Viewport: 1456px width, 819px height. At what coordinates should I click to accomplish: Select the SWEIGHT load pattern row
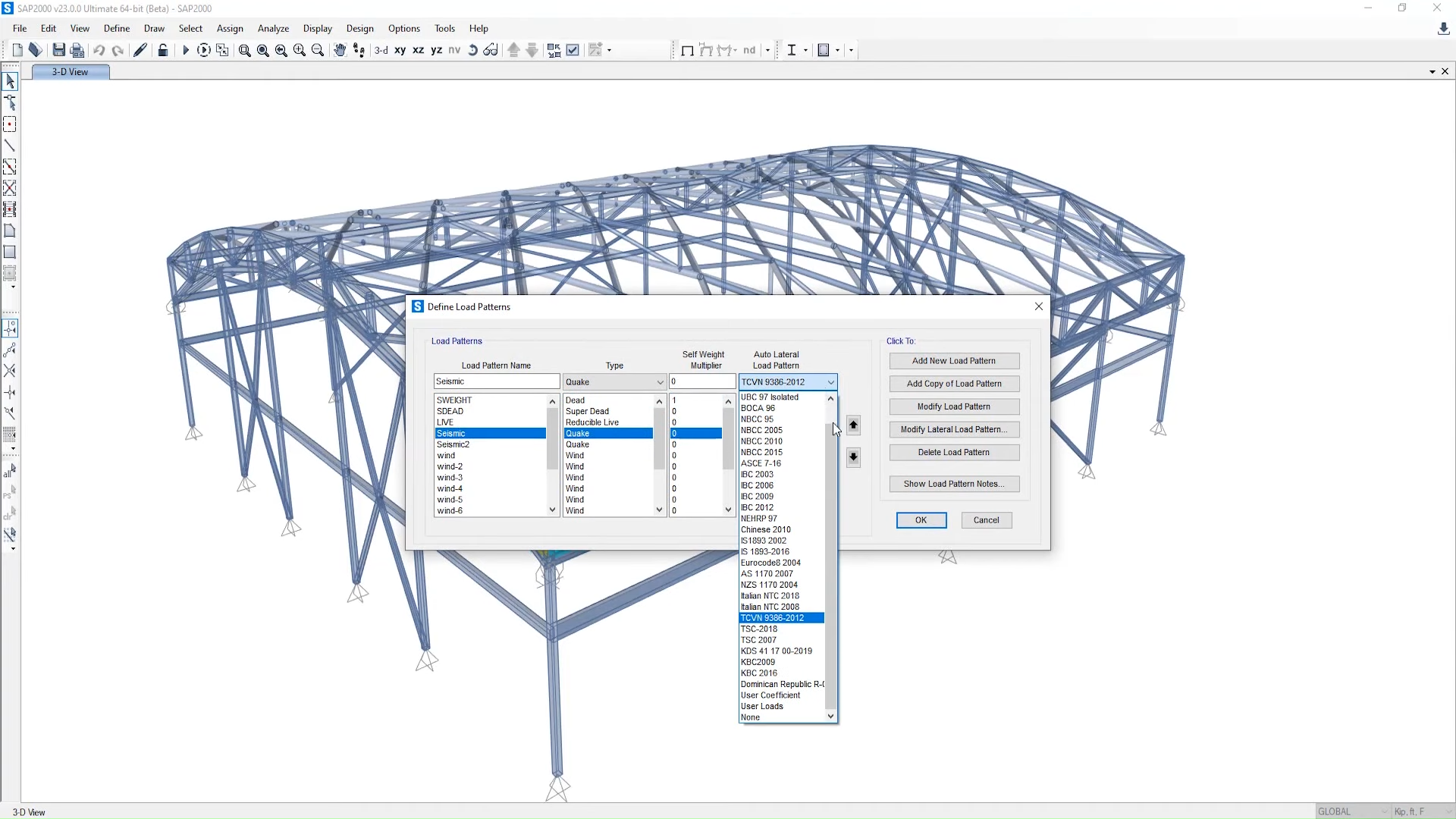tap(490, 400)
